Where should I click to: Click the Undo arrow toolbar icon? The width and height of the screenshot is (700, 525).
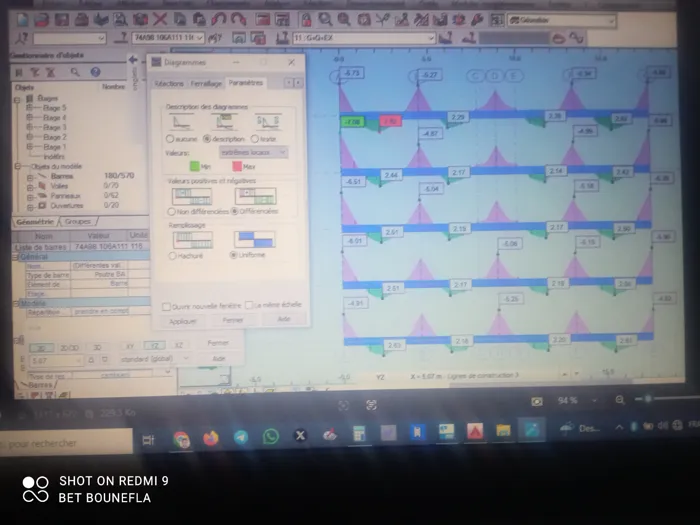tap(218, 19)
